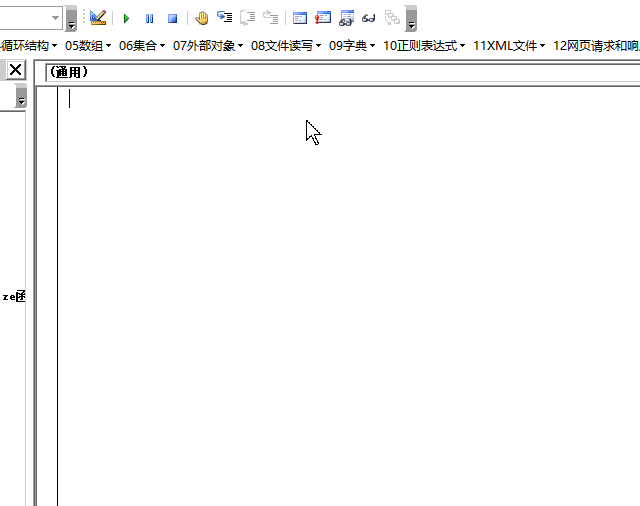The height and width of the screenshot is (506, 640).
Task: Click the left panel toolbar options arrow
Action: pos(21,96)
